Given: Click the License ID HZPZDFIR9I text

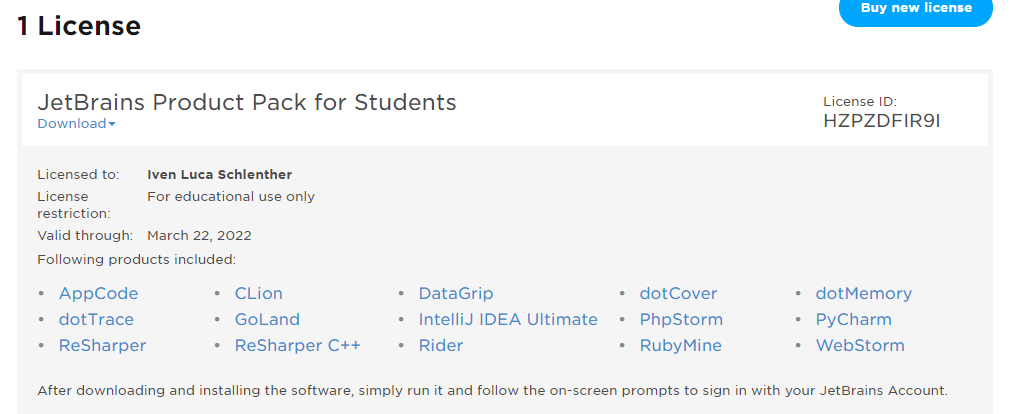Looking at the screenshot, I should pyautogui.click(x=882, y=122).
